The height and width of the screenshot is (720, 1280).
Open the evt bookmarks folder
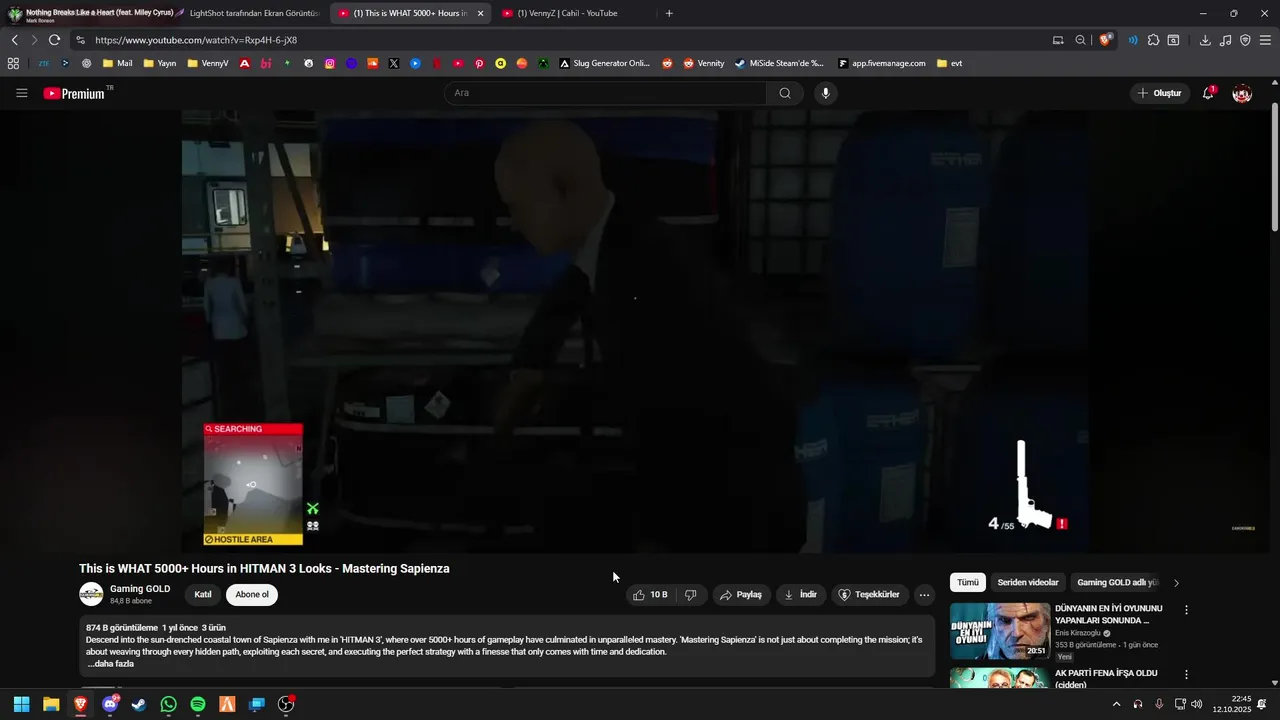pos(950,63)
